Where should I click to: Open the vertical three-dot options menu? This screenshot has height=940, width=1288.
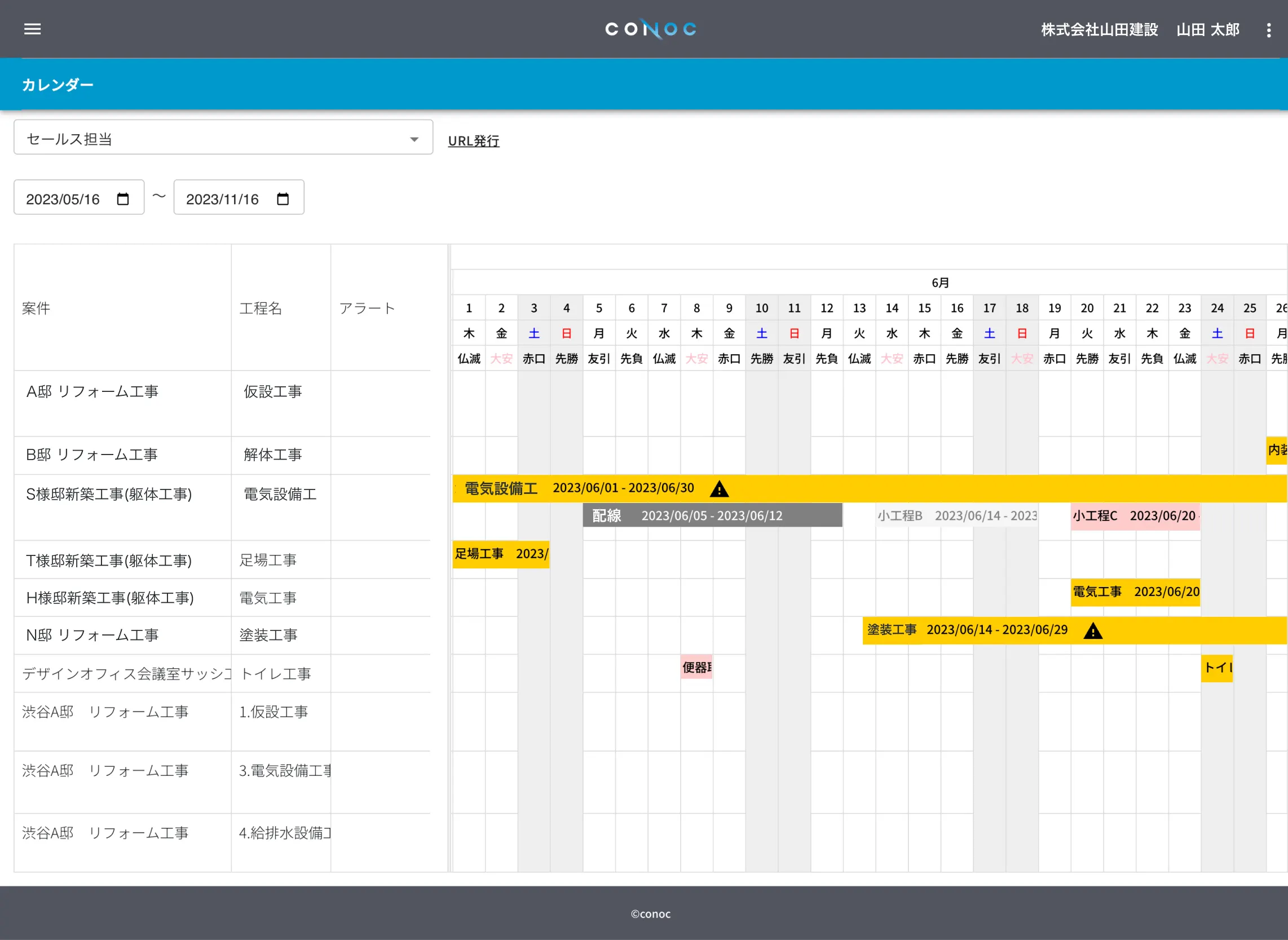(x=1268, y=30)
